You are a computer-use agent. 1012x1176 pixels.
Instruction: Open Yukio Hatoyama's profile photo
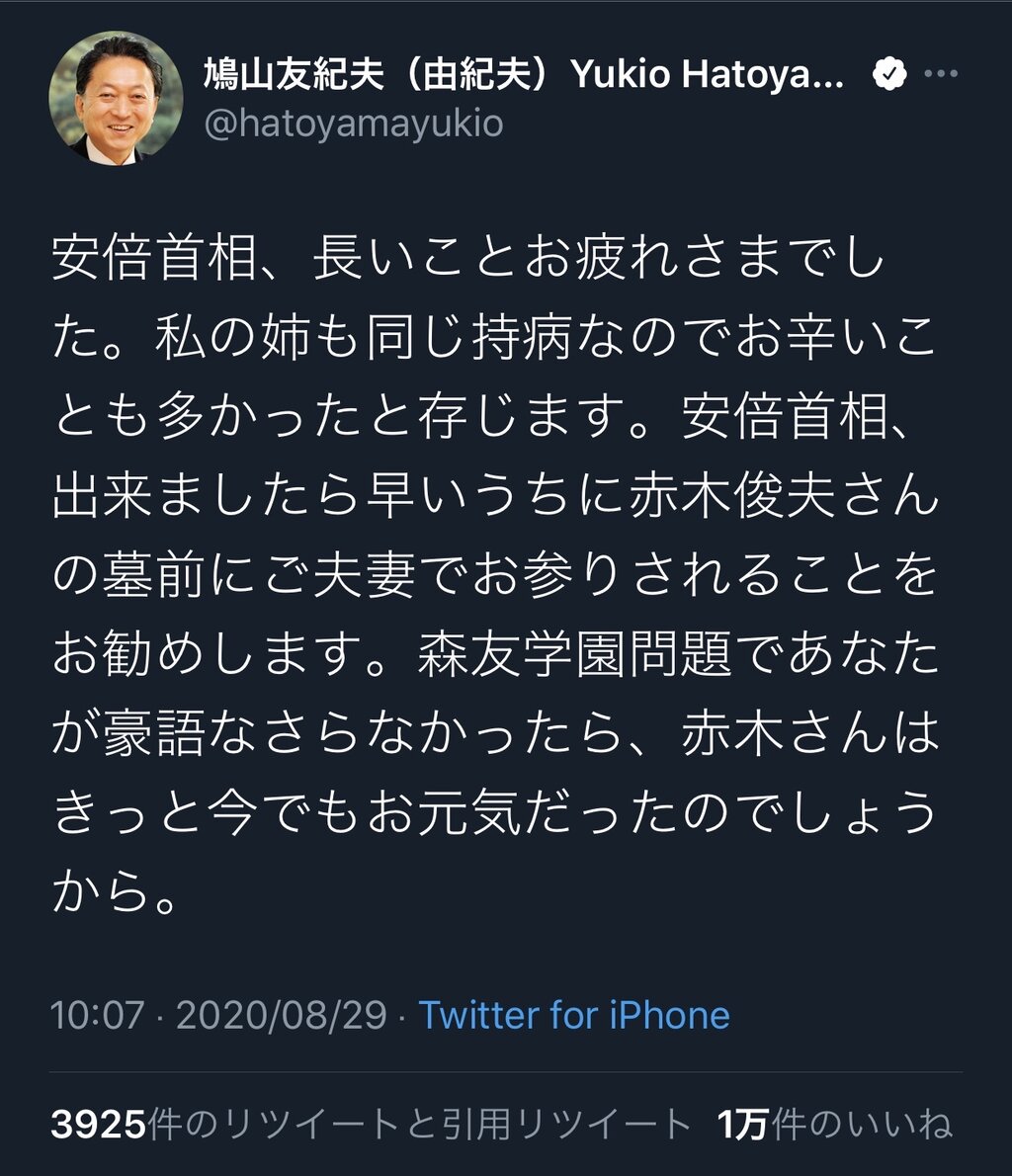(116, 98)
